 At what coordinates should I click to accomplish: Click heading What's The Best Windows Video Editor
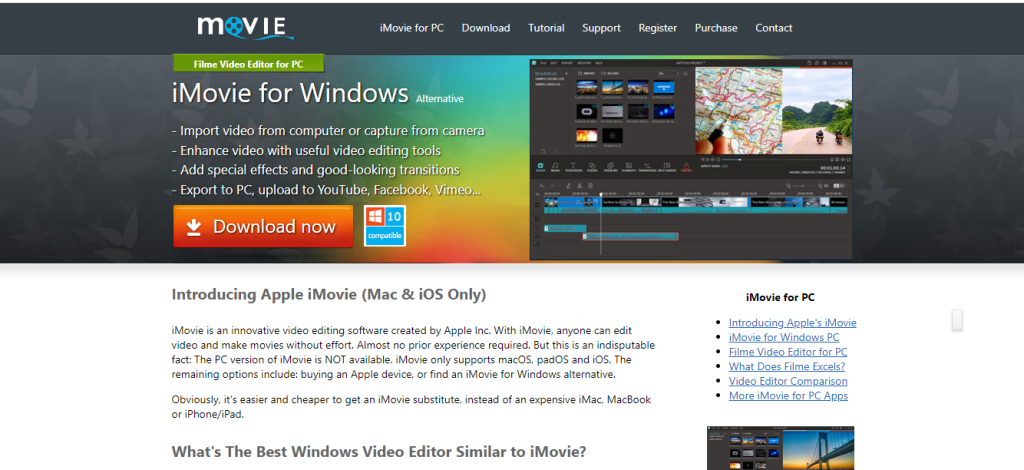(379, 451)
